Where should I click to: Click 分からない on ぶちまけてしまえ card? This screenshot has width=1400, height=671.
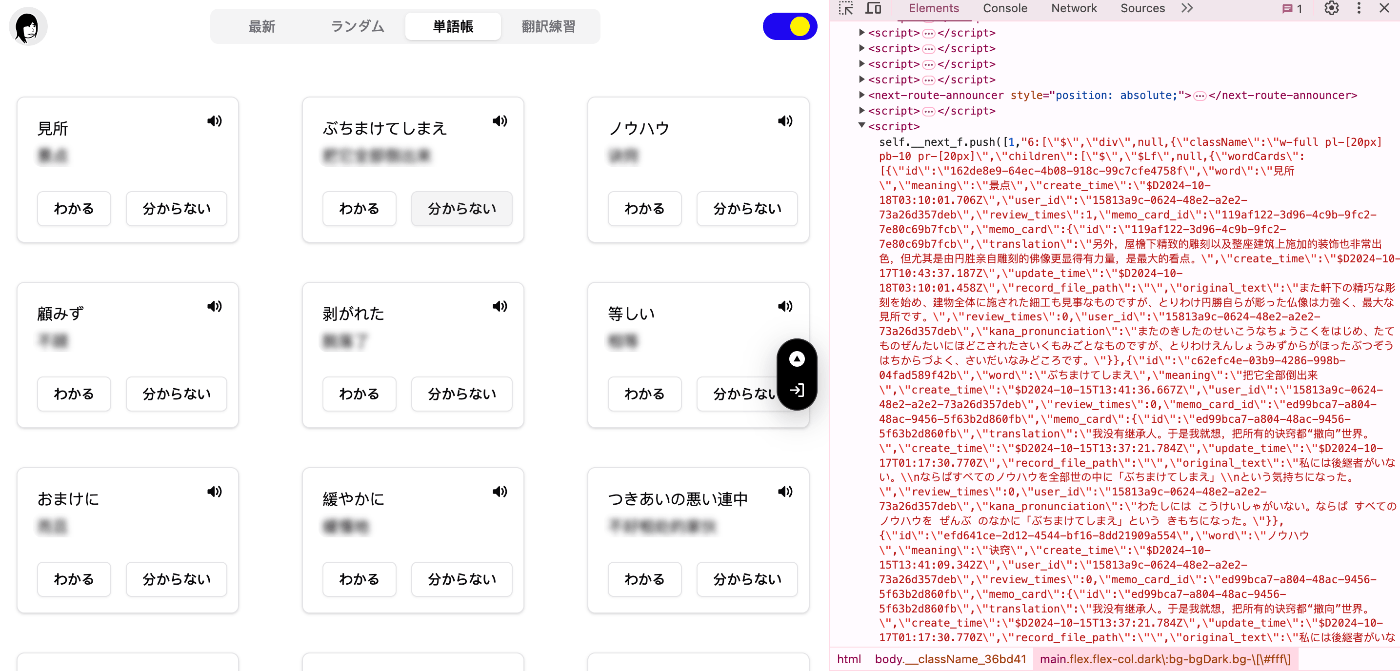pos(462,209)
